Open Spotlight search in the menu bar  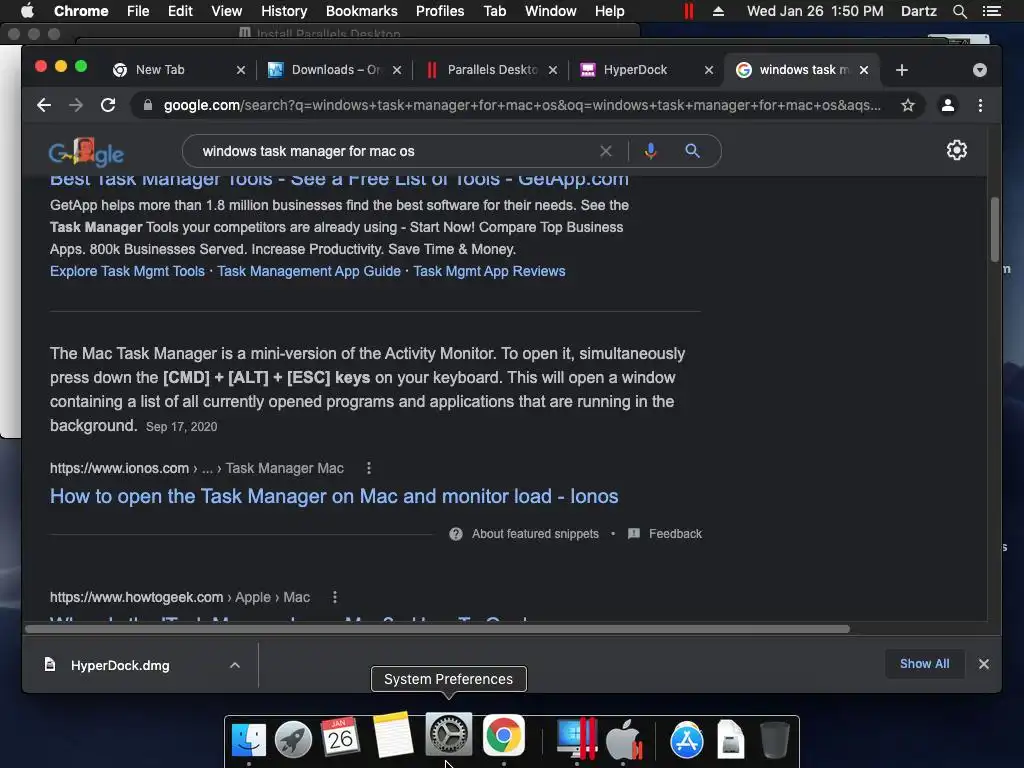959,11
